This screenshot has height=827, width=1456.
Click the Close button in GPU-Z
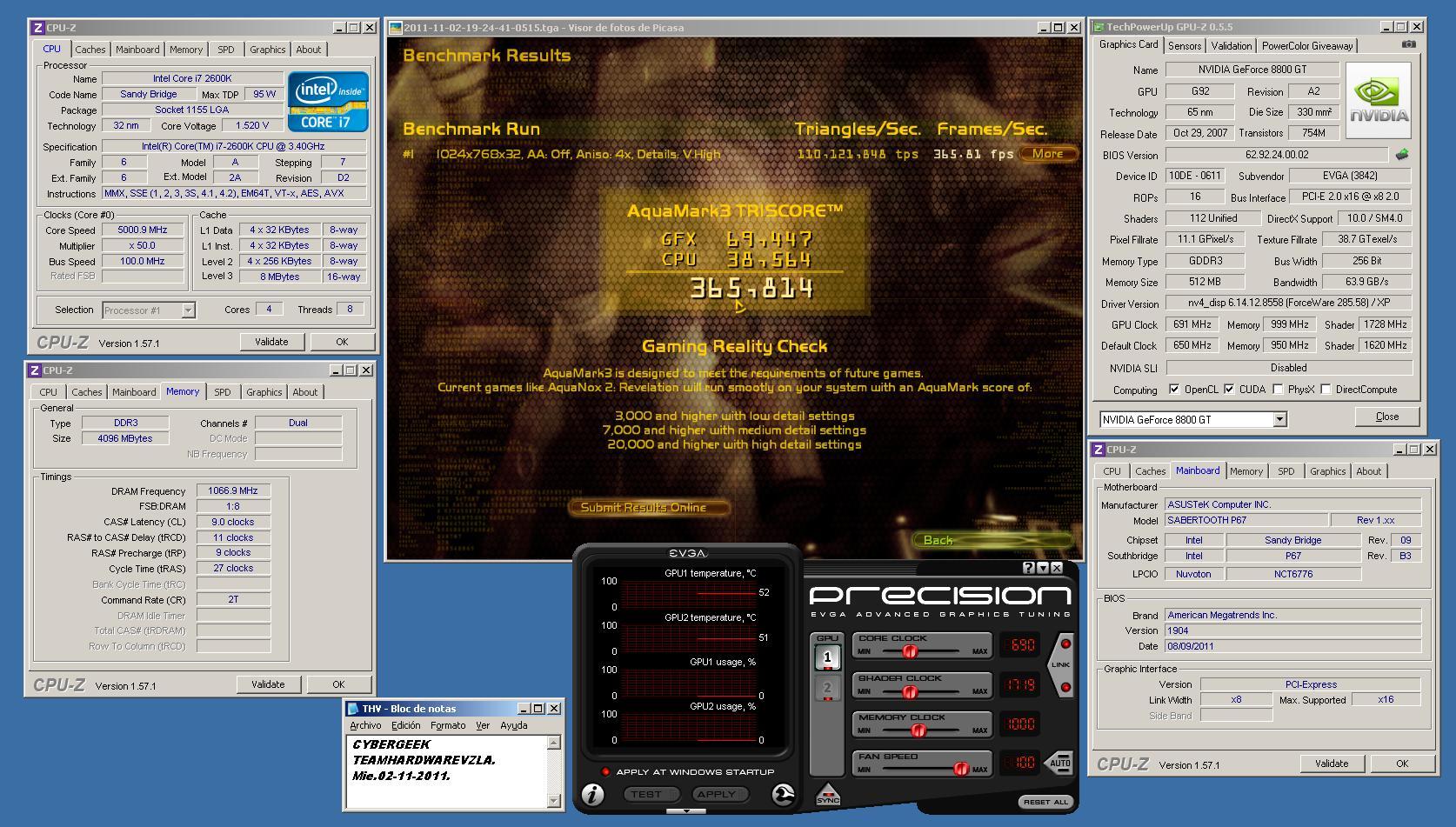(x=1387, y=417)
